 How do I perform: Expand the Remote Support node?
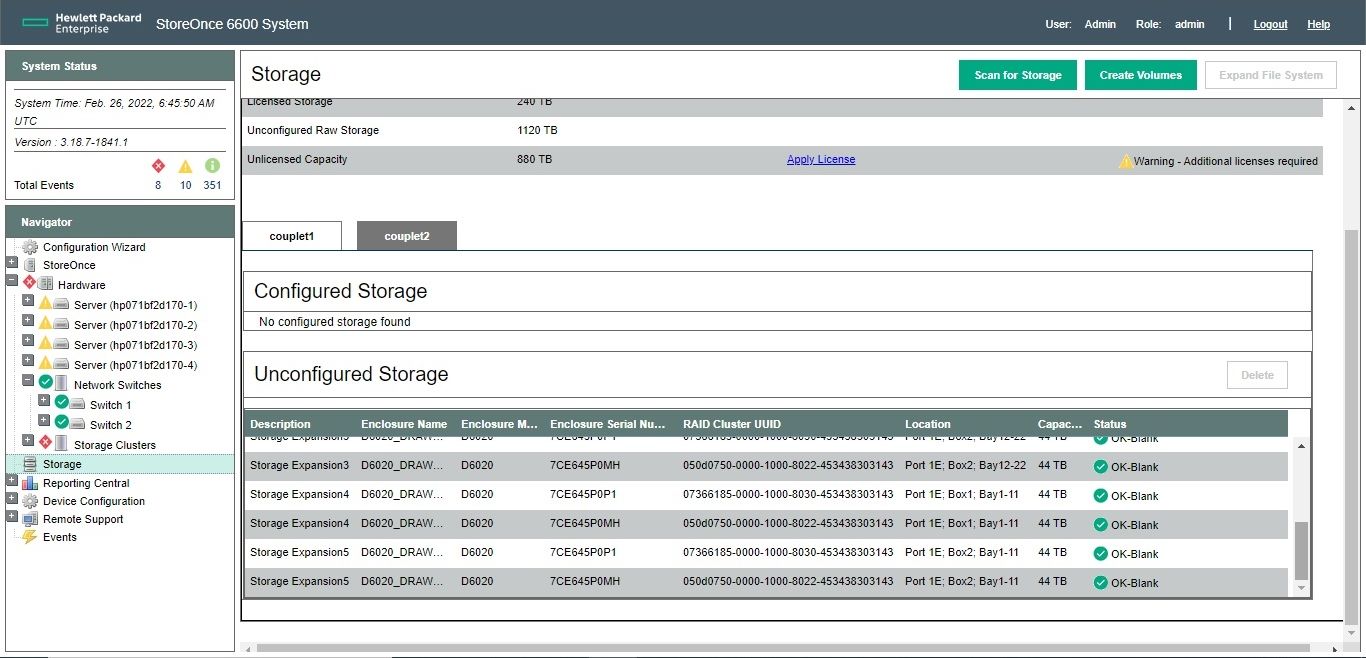coord(12,517)
